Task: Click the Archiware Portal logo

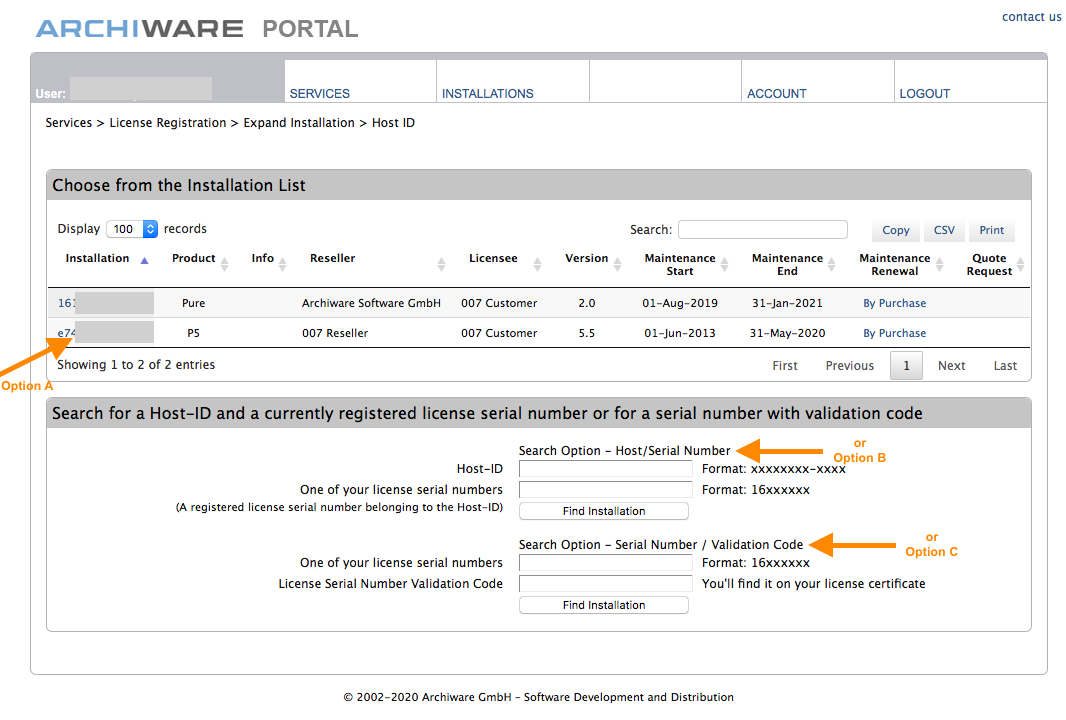Action: (197, 29)
